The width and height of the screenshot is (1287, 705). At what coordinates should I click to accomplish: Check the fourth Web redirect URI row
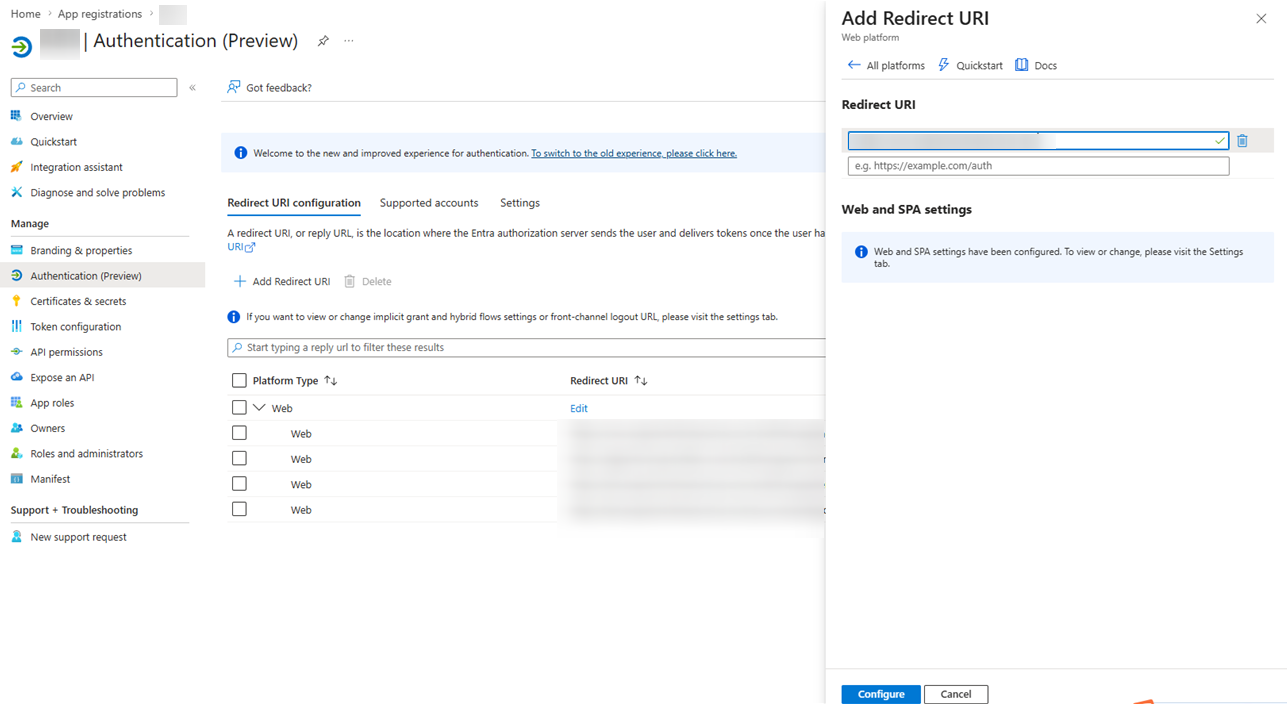coord(239,509)
